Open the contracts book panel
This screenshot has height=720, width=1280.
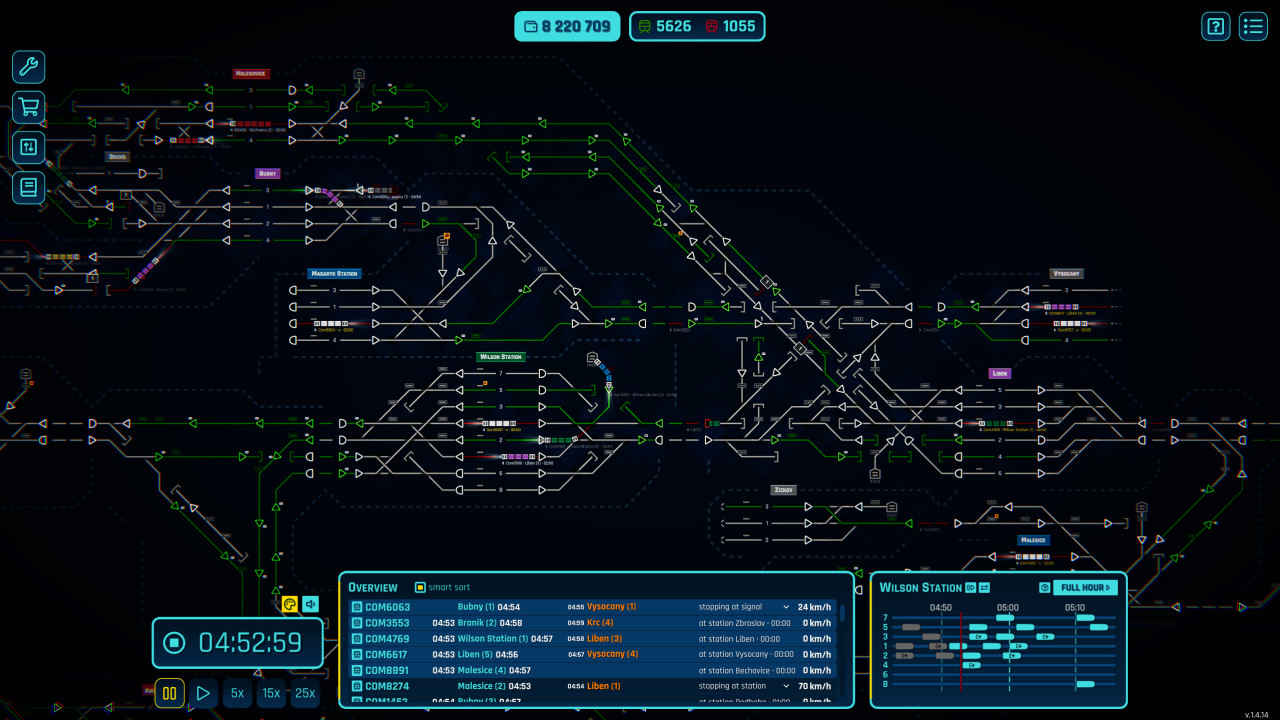[x=27, y=187]
